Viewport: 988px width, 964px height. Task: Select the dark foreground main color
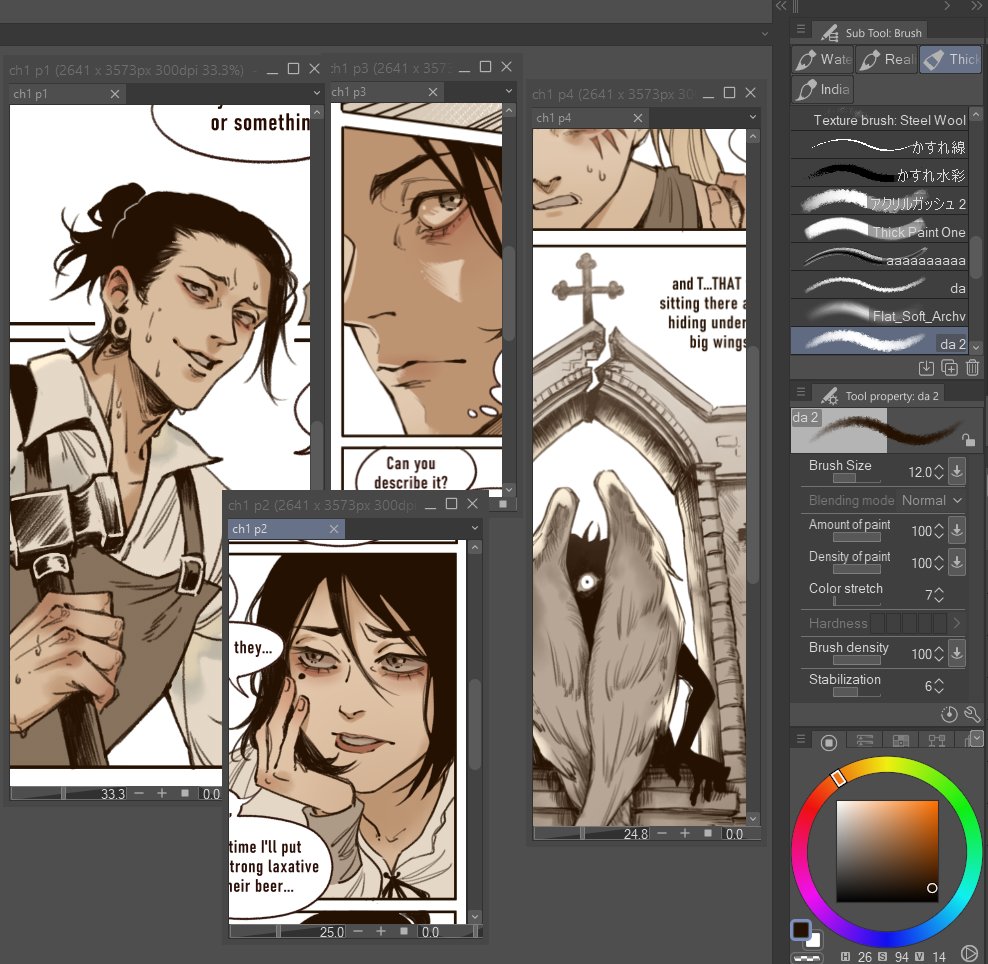coord(801,930)
